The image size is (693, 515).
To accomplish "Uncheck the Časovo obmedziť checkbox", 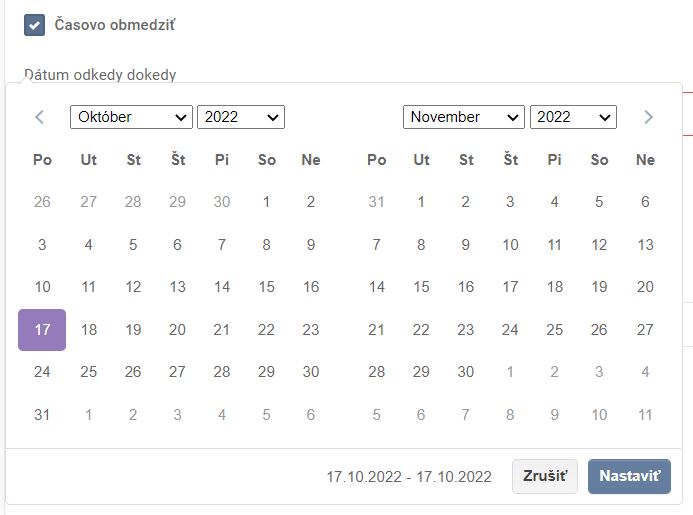I will (x=35, y=25).
